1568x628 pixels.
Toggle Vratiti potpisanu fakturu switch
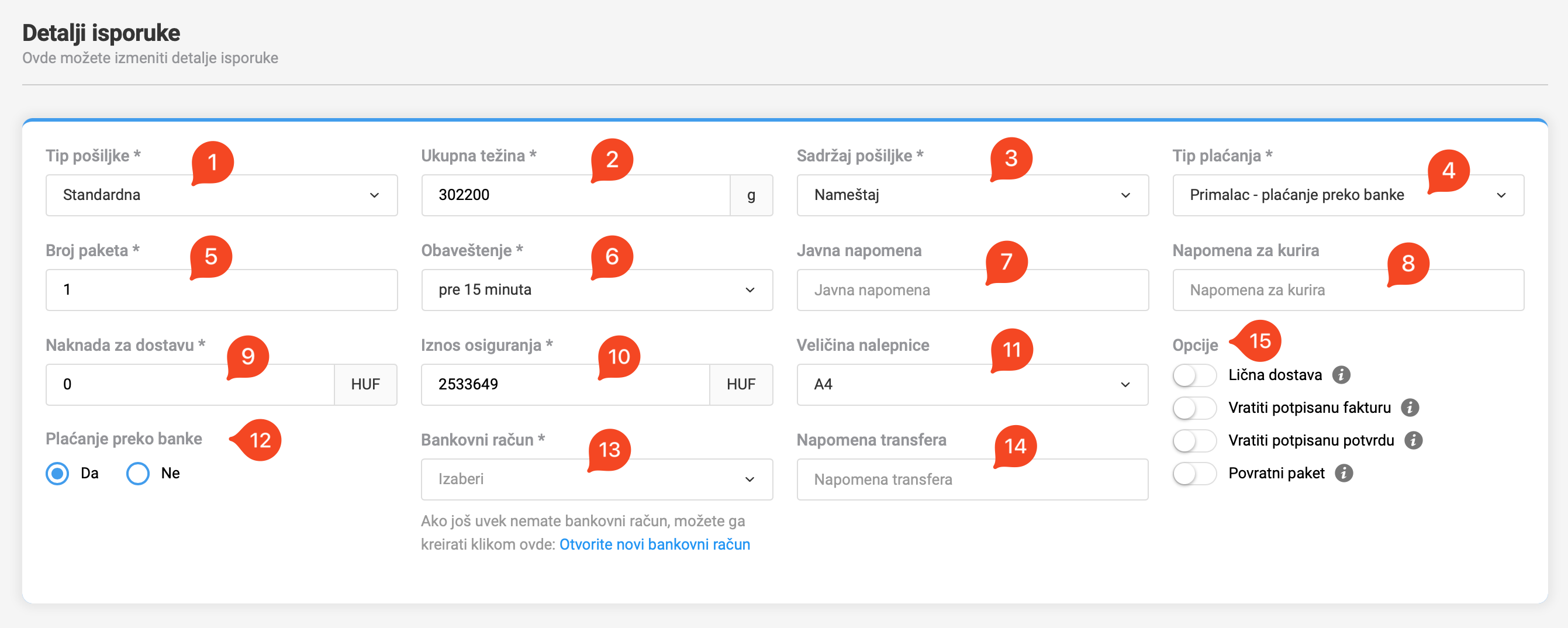click(x=1194, y=408)
